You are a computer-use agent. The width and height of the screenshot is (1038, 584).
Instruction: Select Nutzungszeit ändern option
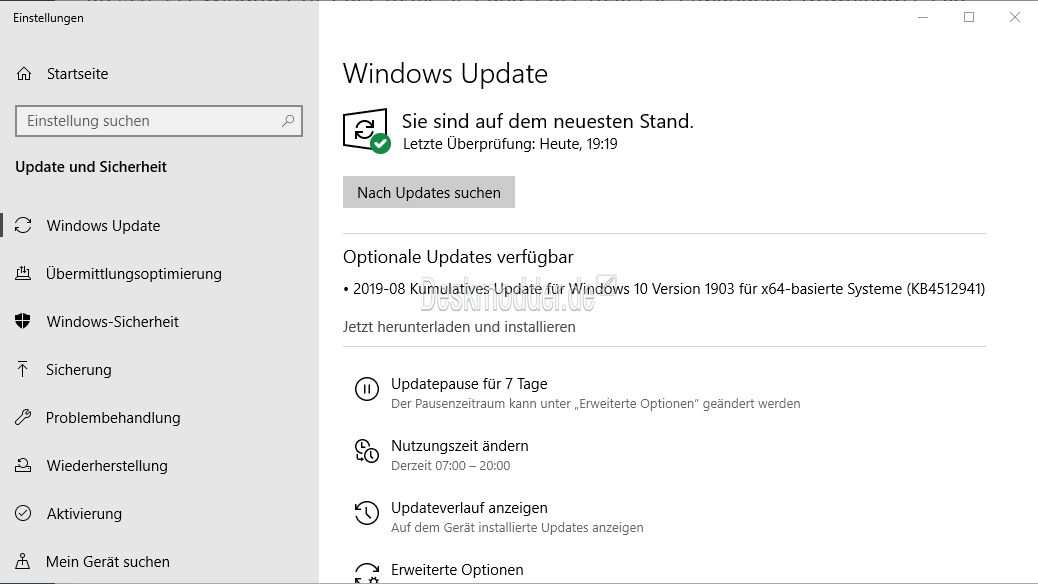[459, 446]
